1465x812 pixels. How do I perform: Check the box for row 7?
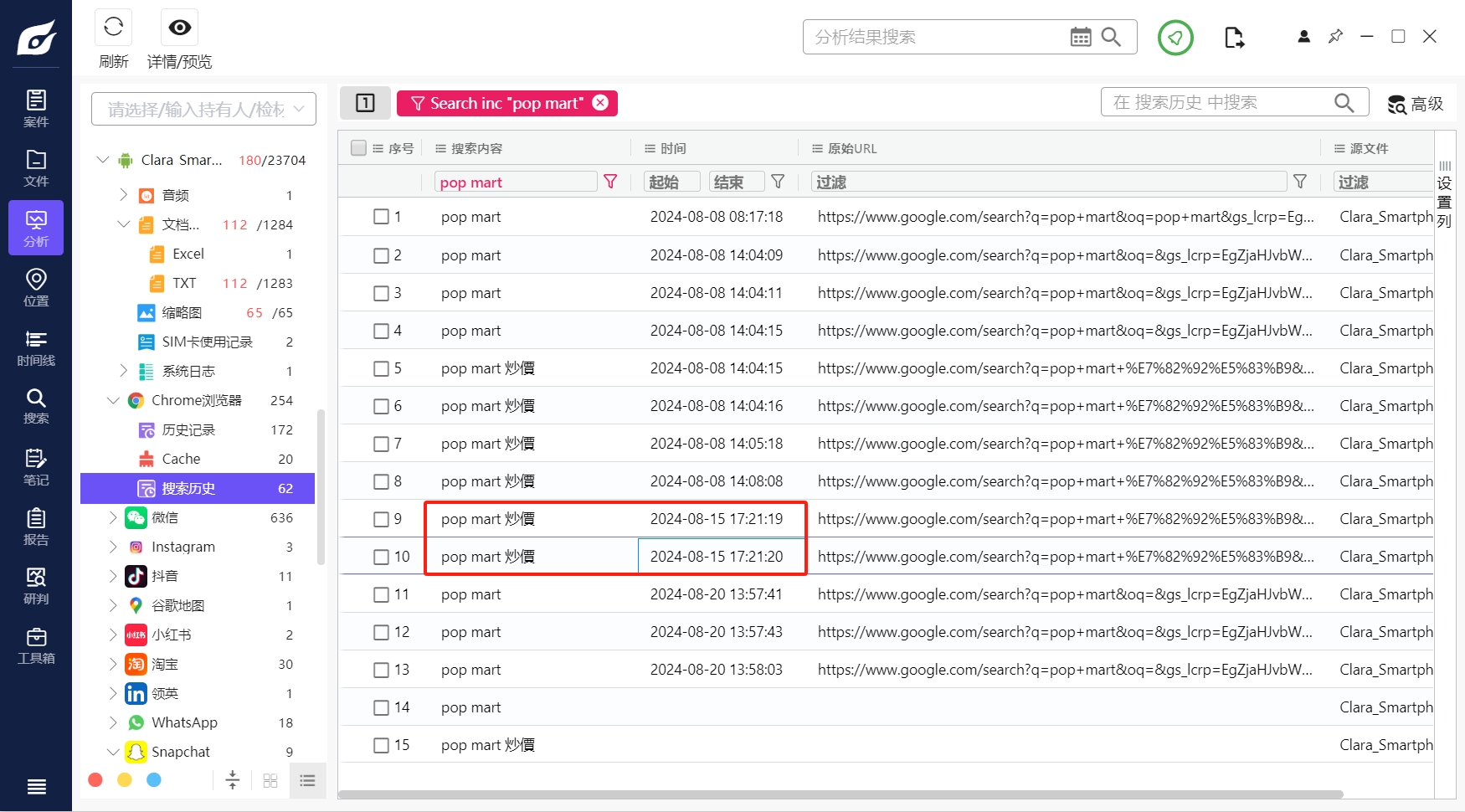point(381,444)
